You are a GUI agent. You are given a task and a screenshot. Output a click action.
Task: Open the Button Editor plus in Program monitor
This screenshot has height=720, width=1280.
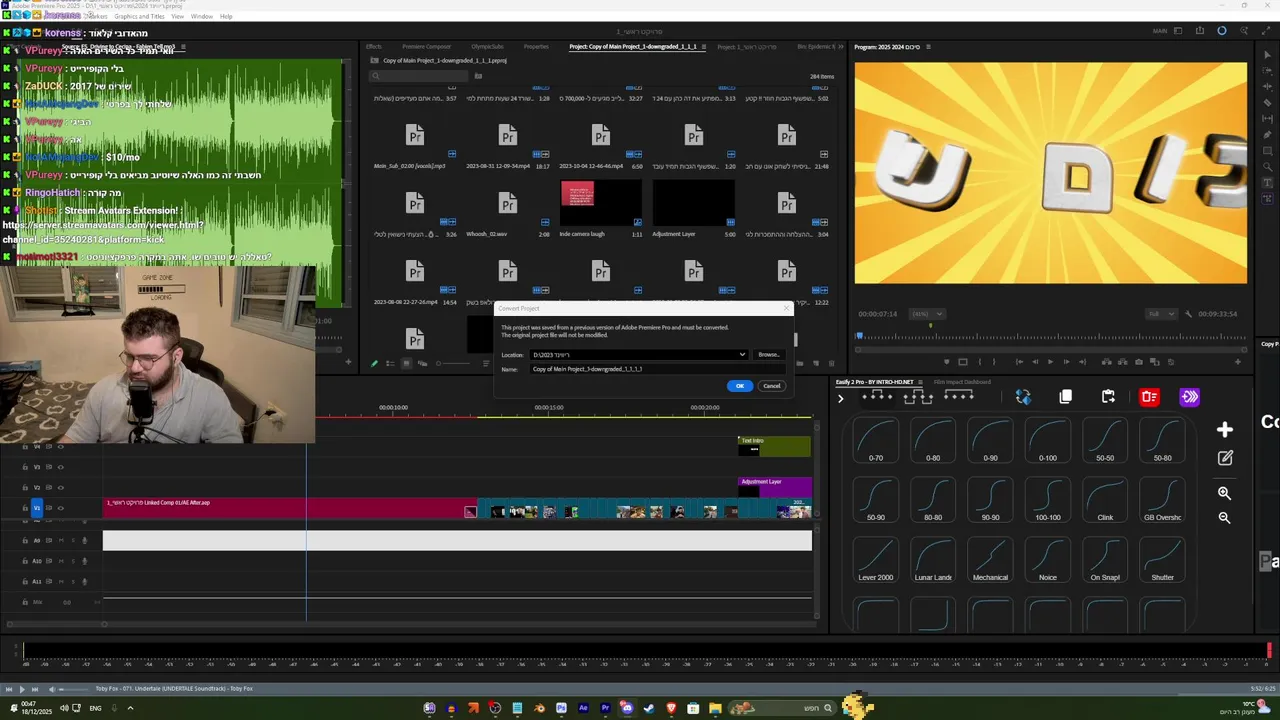click(x=1238, y=362)
